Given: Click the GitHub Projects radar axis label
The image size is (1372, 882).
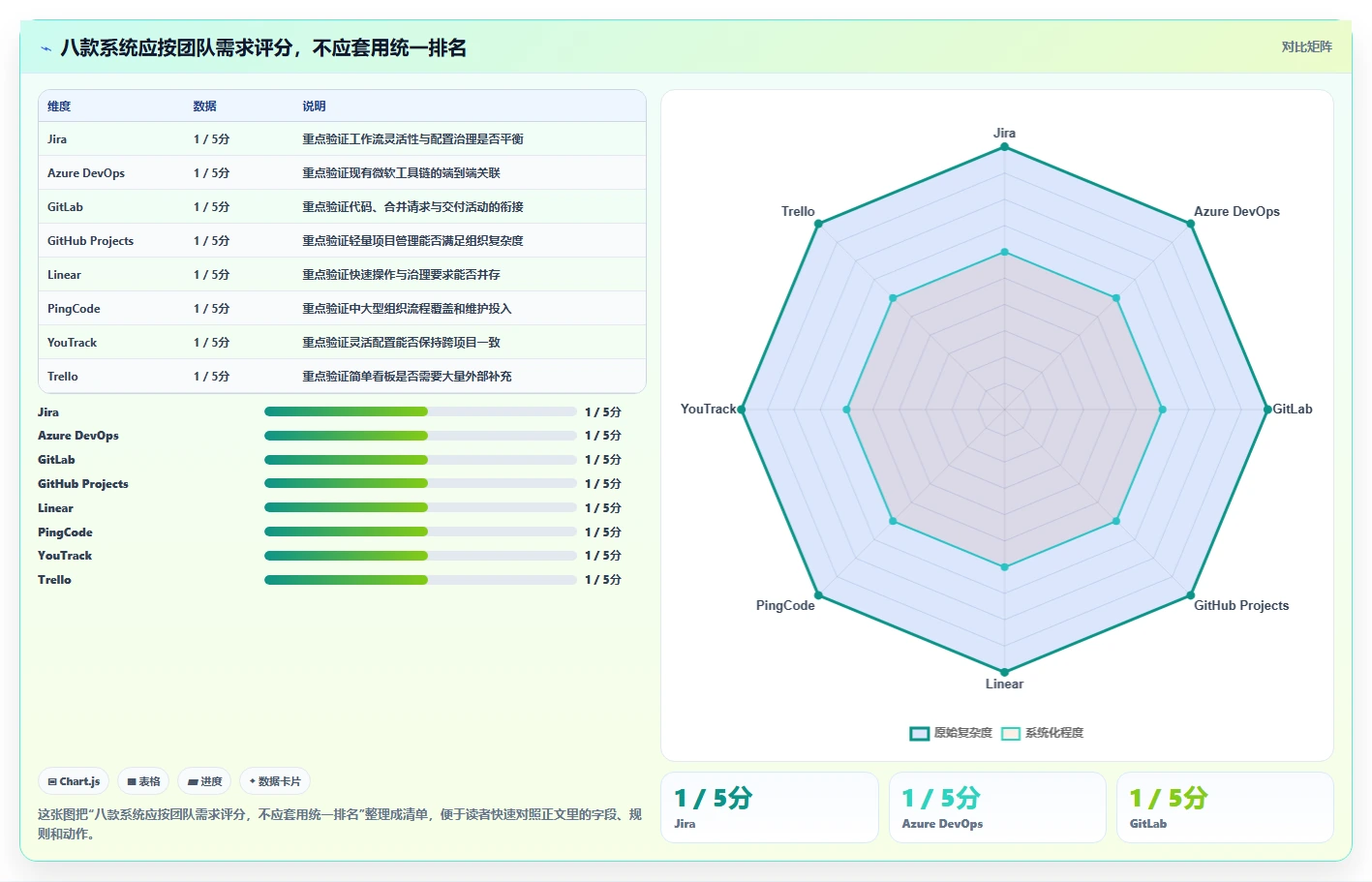Looking at the screenshot, I should (1241, 606).
